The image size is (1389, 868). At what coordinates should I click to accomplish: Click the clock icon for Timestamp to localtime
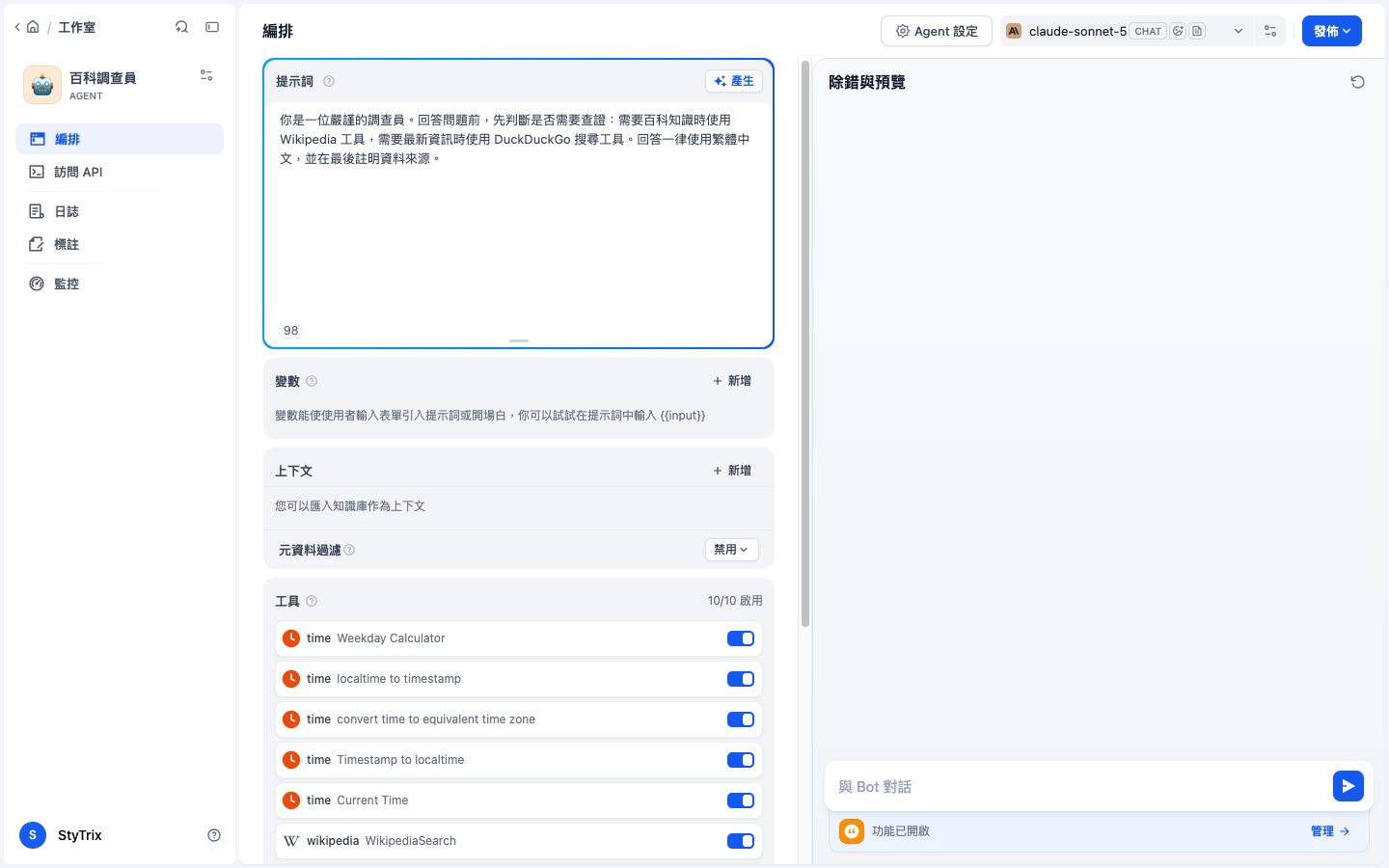tap(291, 760)
